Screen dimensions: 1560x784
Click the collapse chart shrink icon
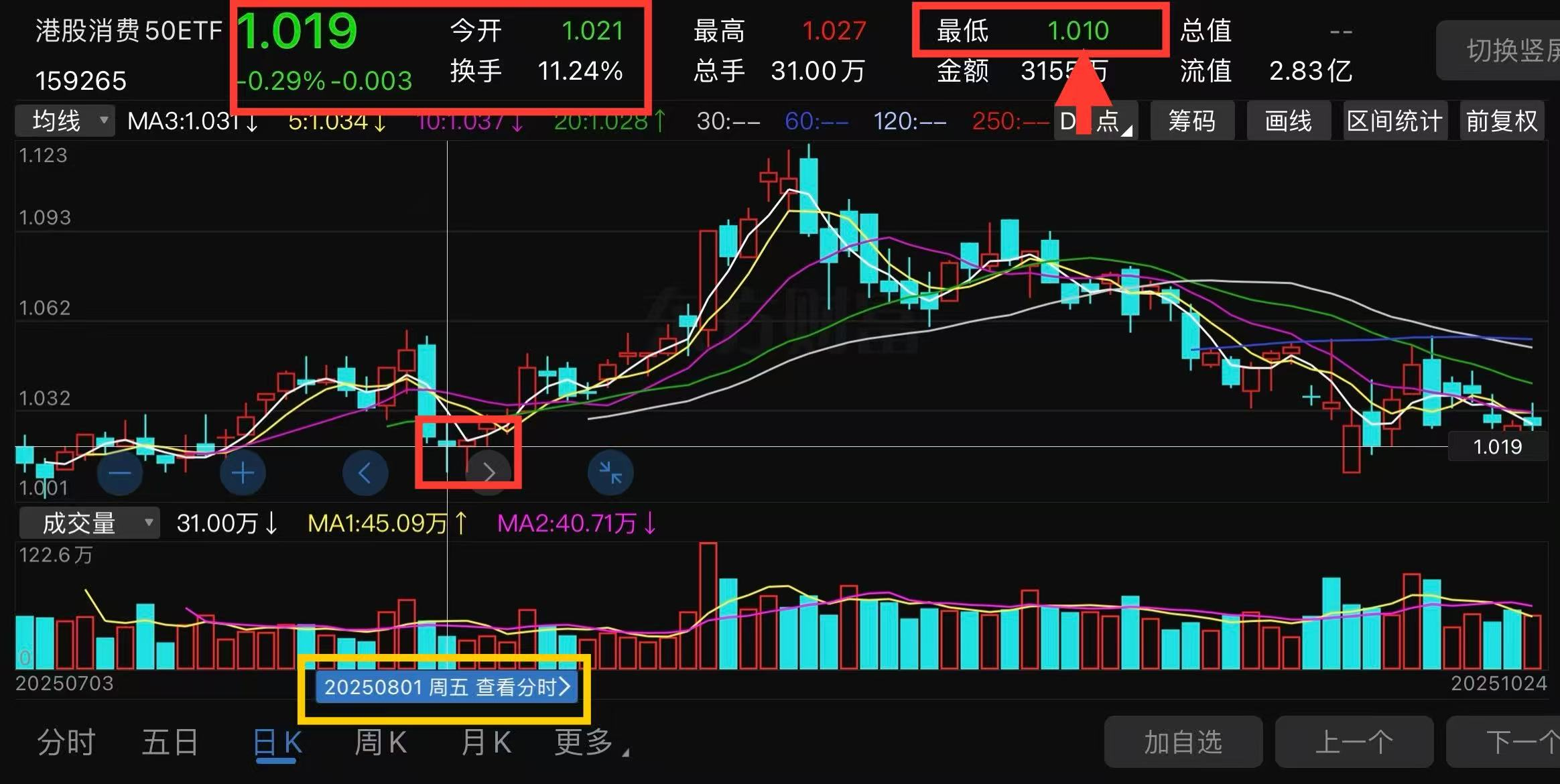click(610, 473)
